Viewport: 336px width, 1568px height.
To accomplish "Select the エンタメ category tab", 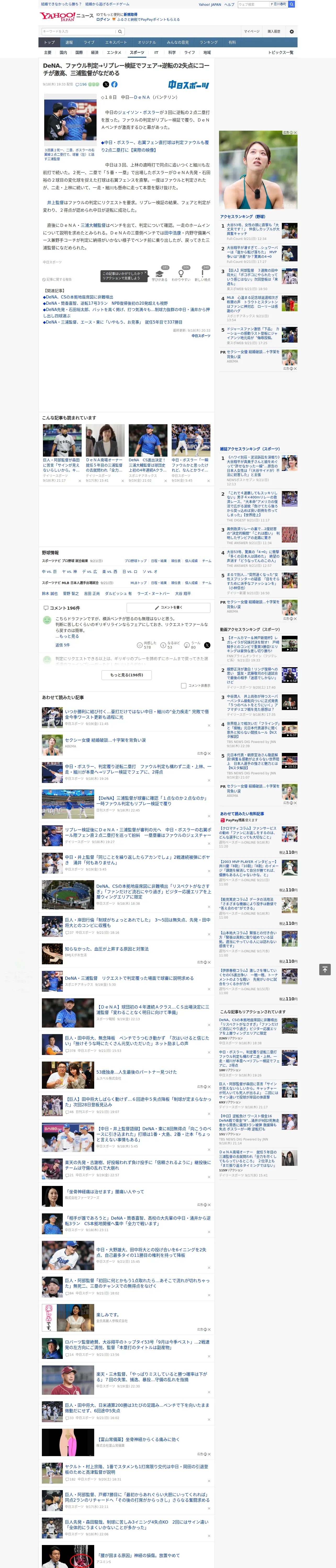I will [114, 52].
